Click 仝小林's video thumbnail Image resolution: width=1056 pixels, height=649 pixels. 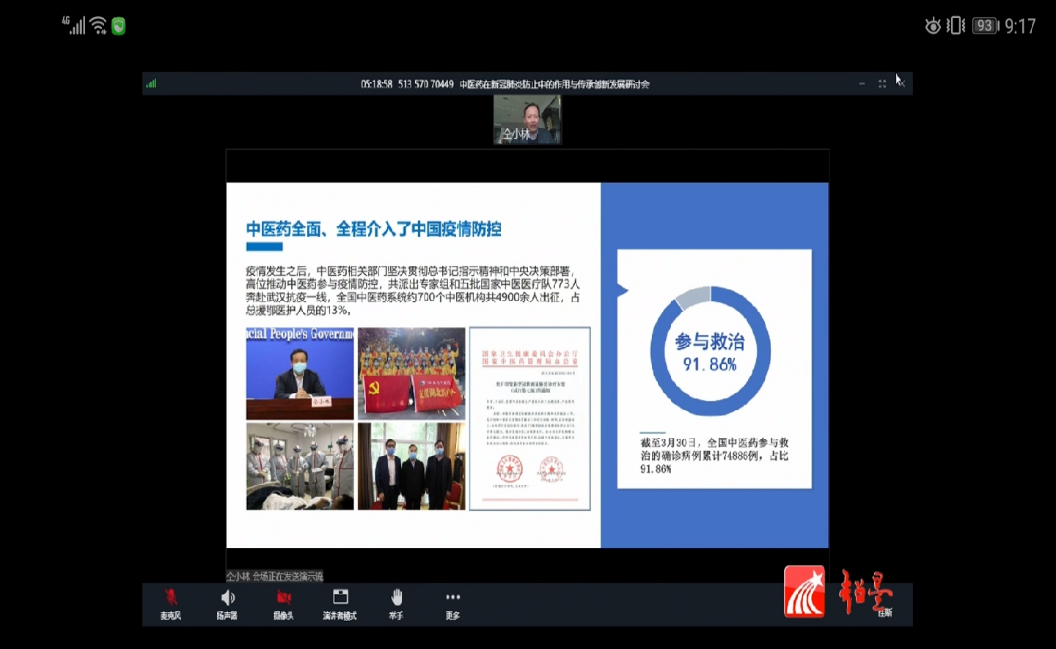[528, 120]
